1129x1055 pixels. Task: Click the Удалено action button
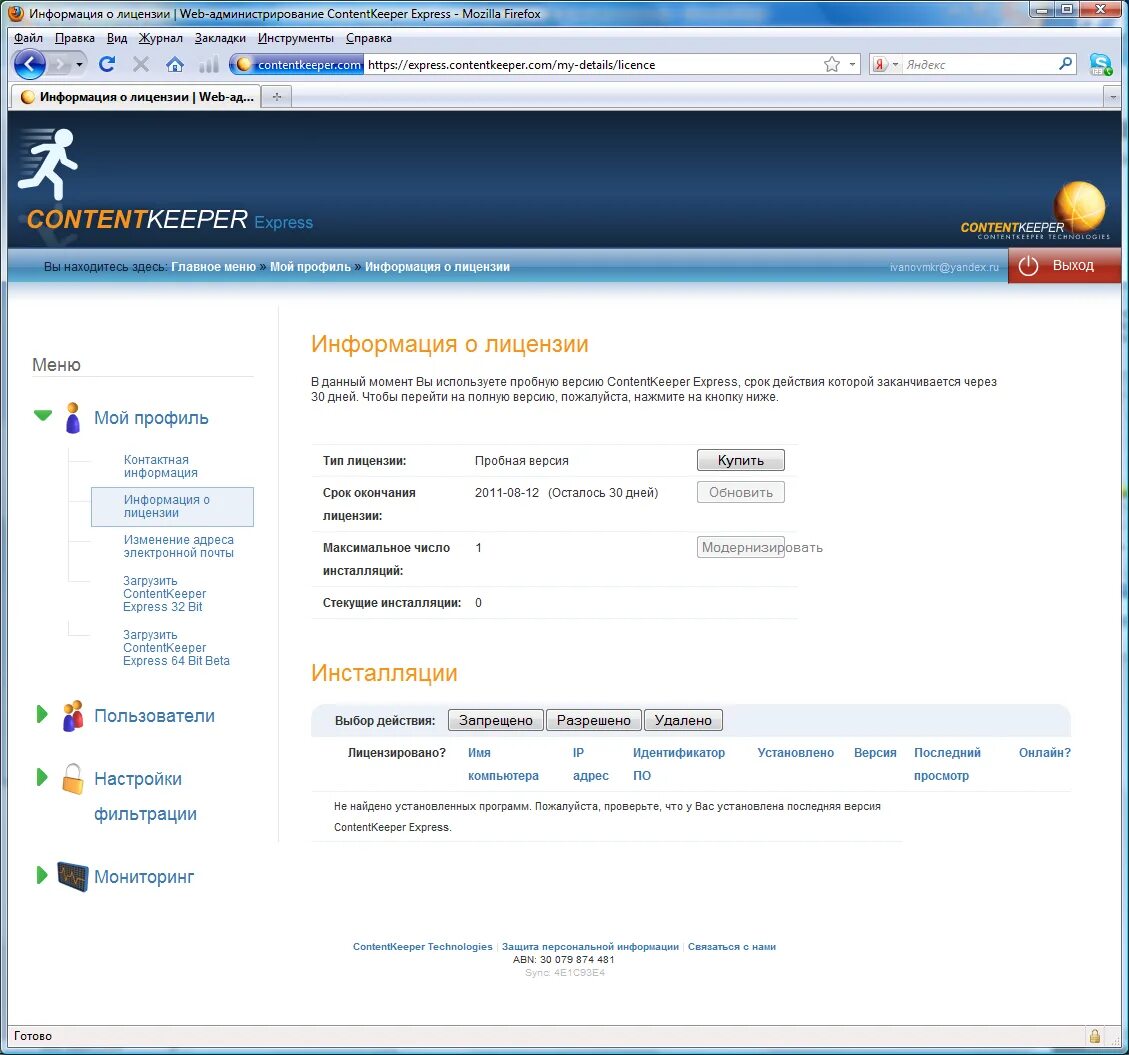coord(683,720)
